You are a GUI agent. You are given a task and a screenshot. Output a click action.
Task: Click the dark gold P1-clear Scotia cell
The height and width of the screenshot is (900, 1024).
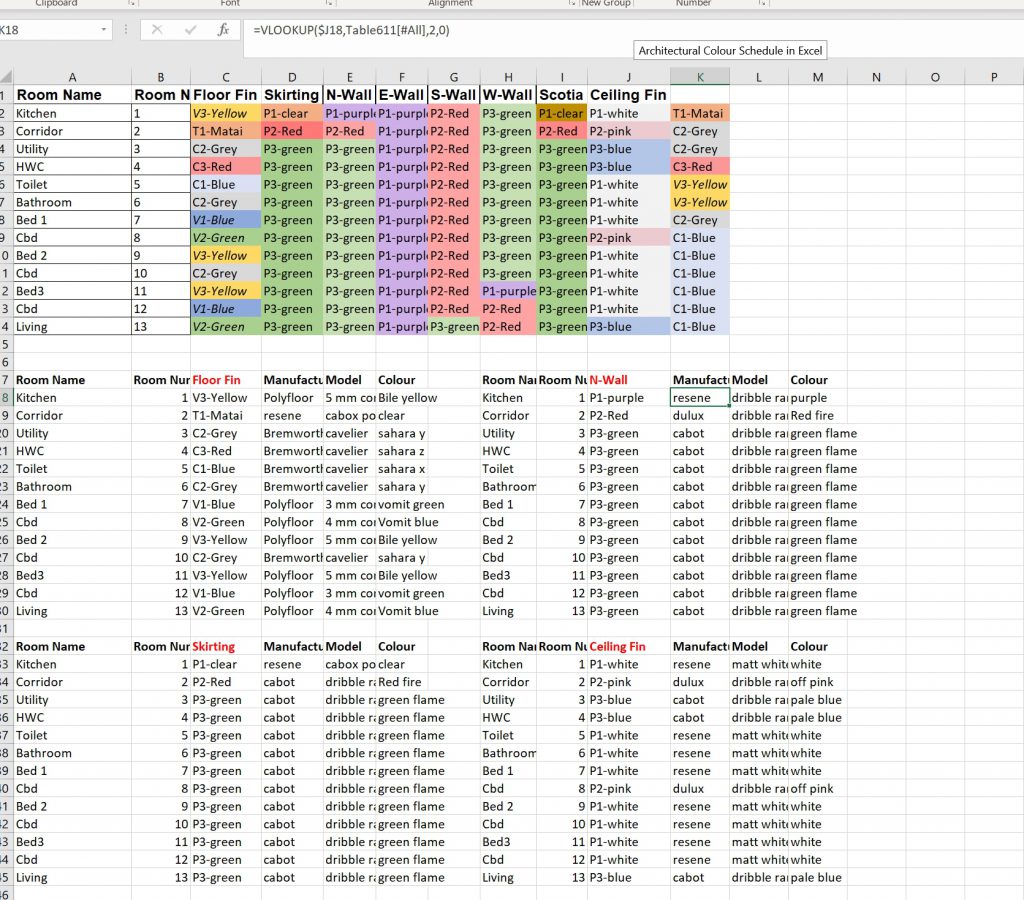561,114
